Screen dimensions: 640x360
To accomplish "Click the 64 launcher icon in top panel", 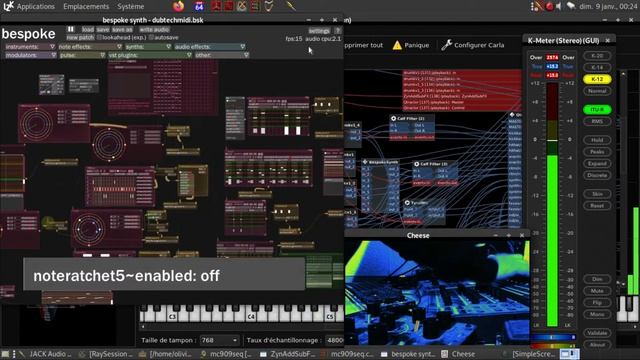I will [199, 6].
